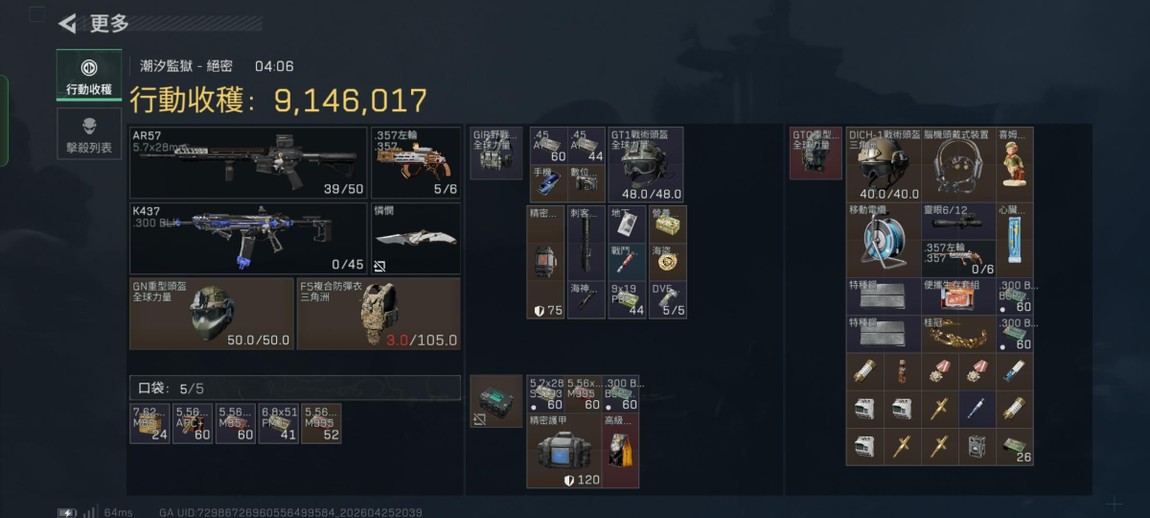Choose the GN重型頭盔 helmet
This screenshot has width=1150, height=518.
(211, 313)
